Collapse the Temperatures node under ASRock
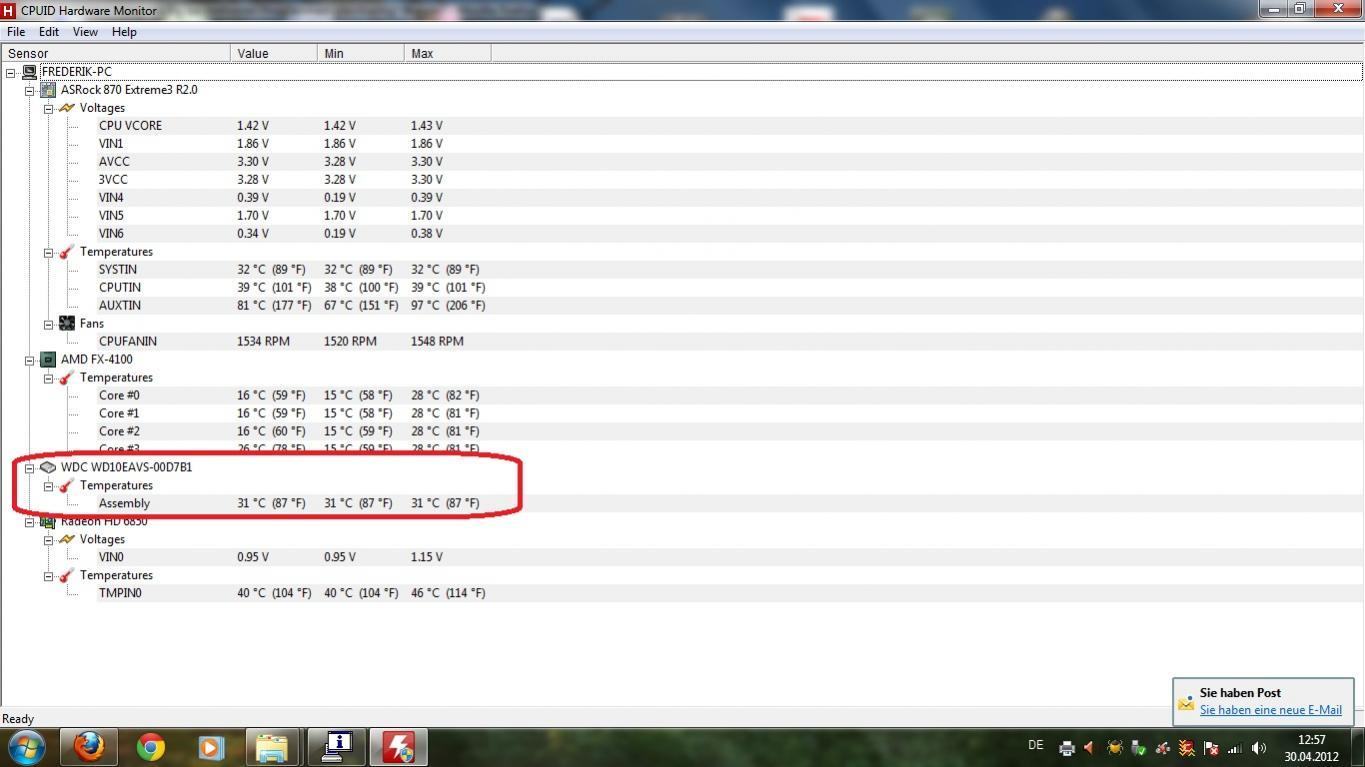 tap(48, 252)
